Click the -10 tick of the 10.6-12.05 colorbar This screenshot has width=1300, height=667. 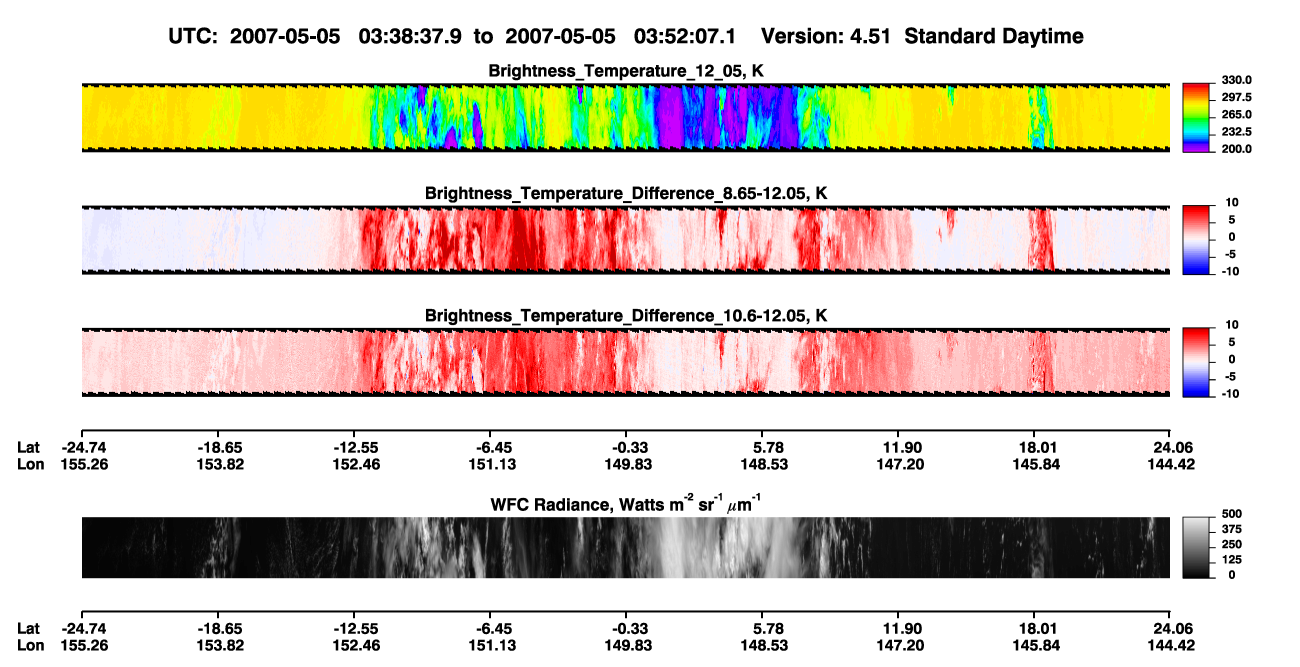click(1232, 394)
